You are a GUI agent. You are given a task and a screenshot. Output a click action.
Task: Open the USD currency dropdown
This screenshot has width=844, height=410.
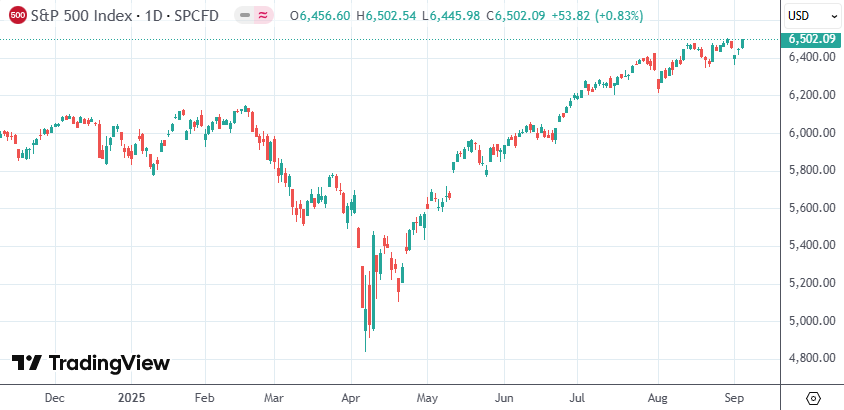pyautogui.click(x=812, y=16)
